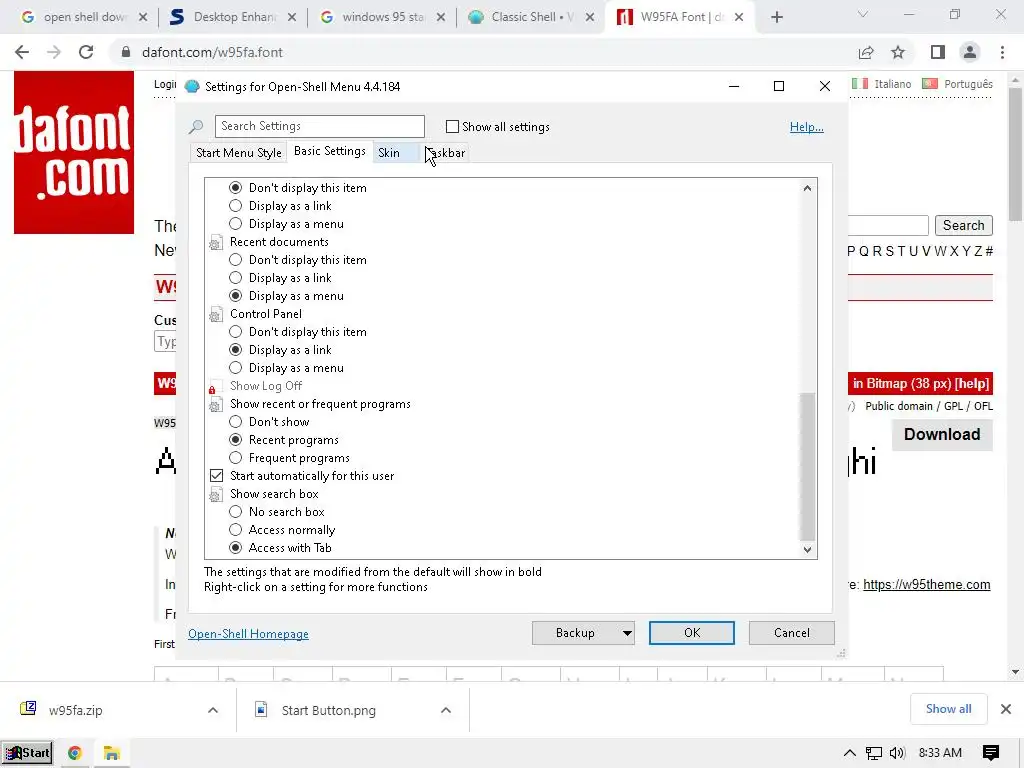Expand w95fa.zip download options chevron

click(213, 710)
